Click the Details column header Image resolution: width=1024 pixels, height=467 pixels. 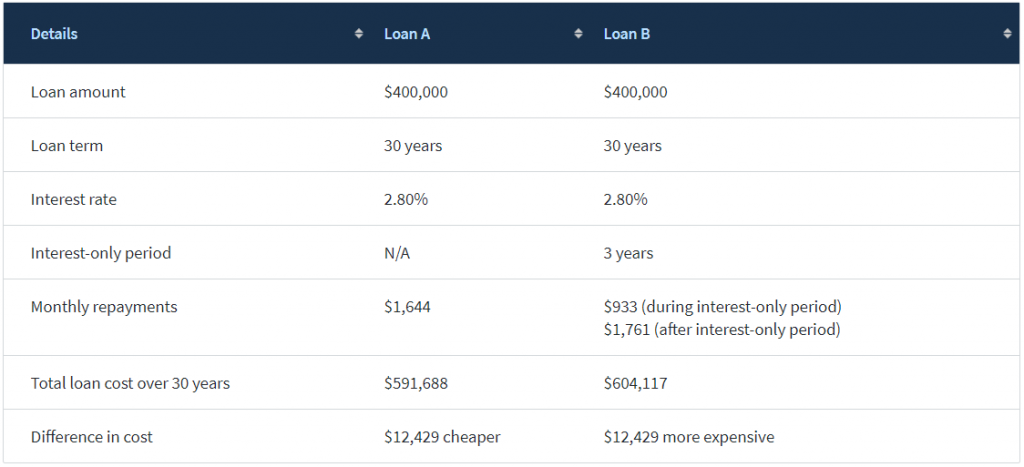click(x=55, y=34)
